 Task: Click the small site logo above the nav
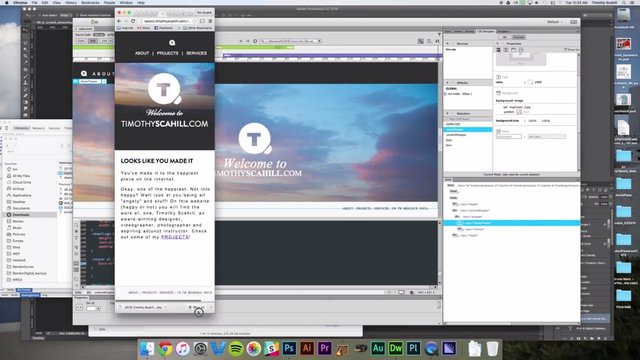pos(172,42)
